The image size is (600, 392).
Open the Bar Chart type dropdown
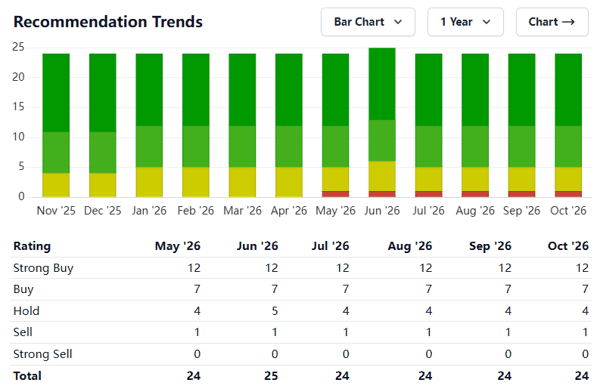tap(368, 22)
